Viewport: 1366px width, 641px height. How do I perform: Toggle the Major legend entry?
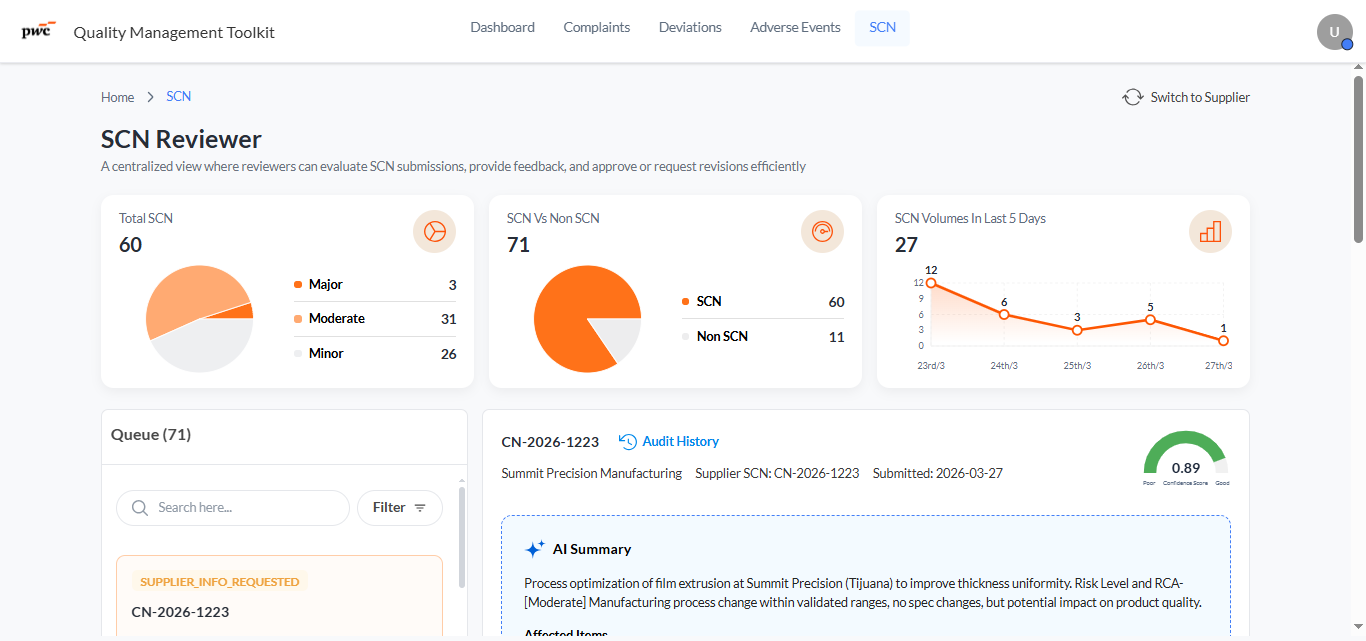(x=375, y=285)
